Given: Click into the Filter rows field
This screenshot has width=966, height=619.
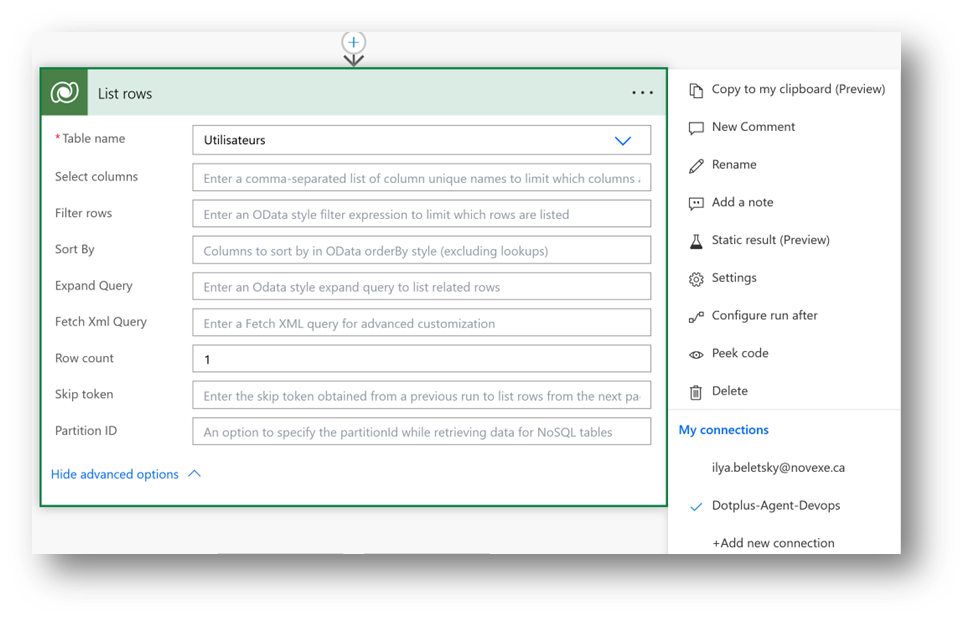Looking at the screenshot, I should pos(420,214).
